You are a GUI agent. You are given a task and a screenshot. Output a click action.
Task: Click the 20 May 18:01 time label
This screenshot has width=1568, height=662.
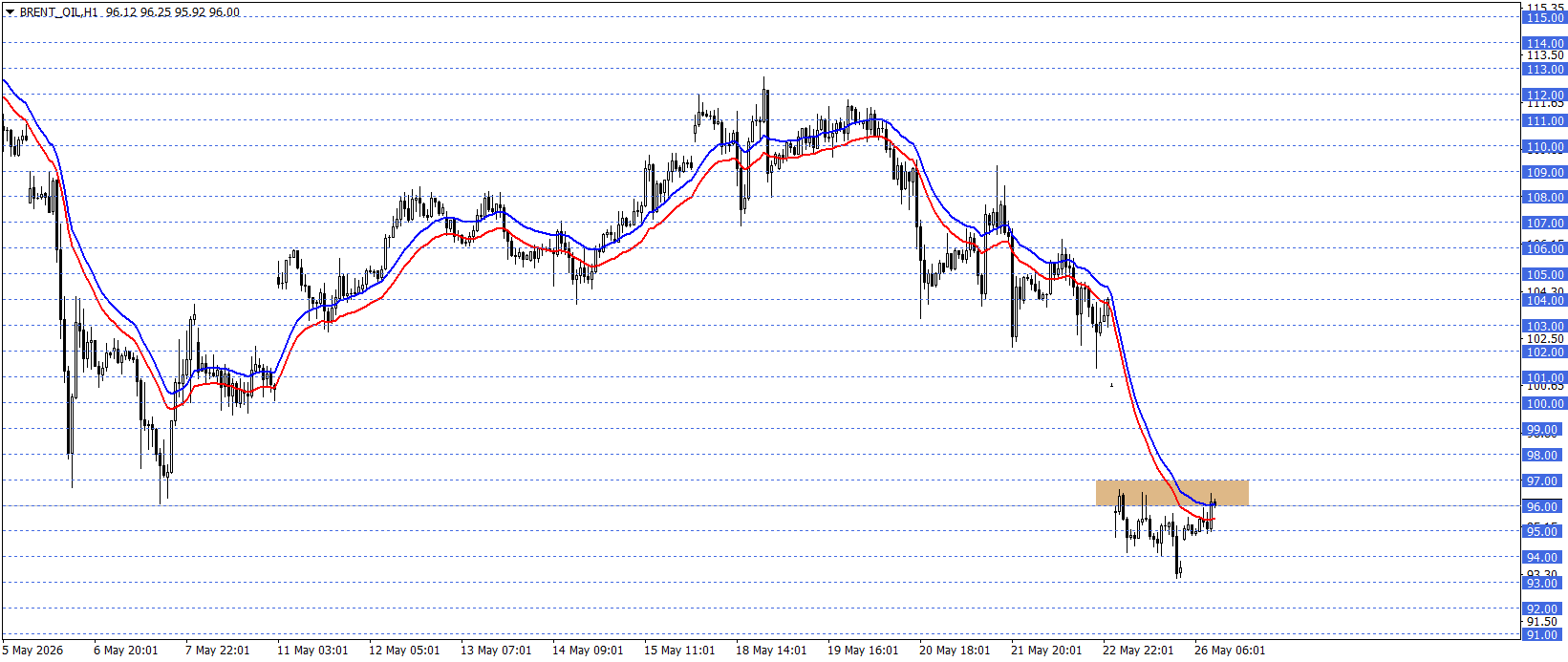pos(955,650)
